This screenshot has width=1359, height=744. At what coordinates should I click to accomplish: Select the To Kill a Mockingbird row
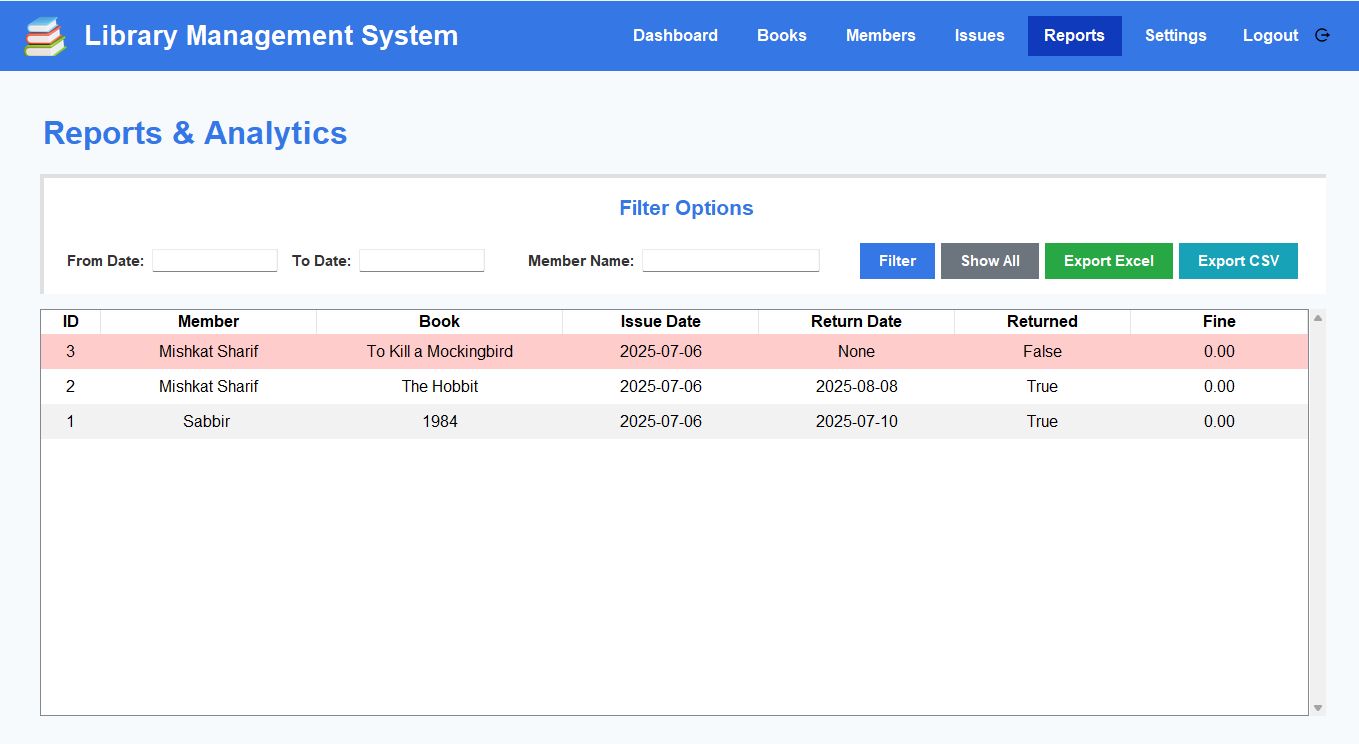tap(440, 352)
